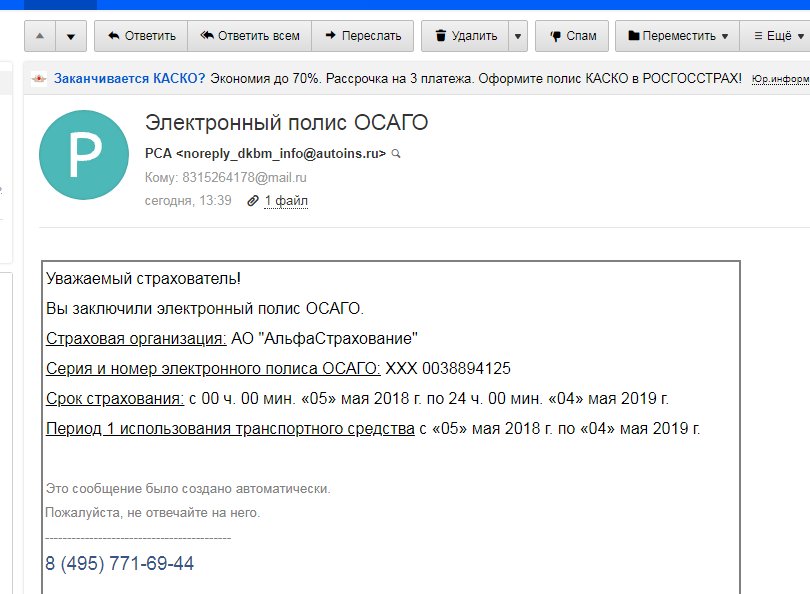Viewport: 810px width, 594px height.
Task: Click the phone number 8 (495) 771-69-44
Action: pos(119,563)
